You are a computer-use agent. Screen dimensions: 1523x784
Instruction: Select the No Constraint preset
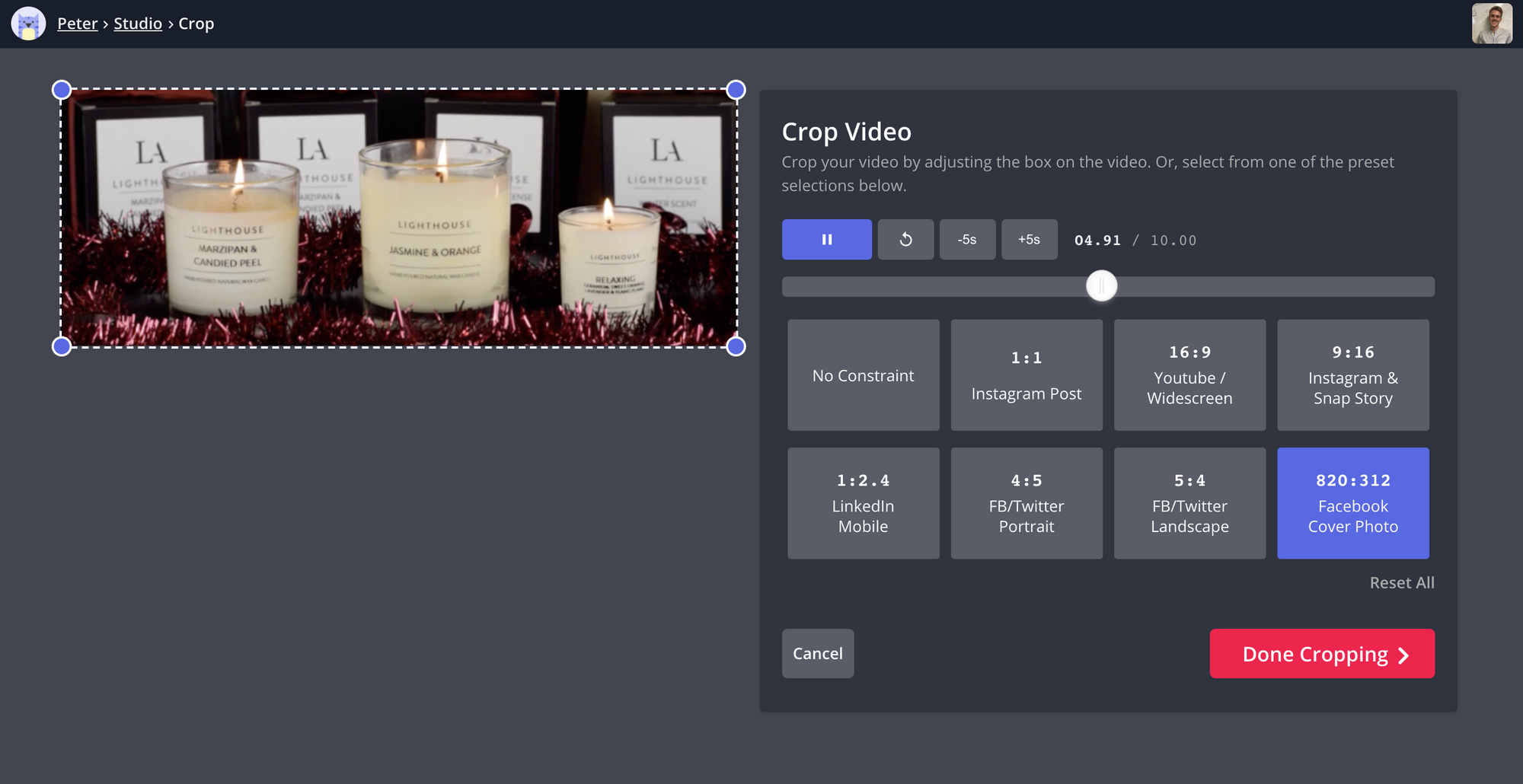863,375
